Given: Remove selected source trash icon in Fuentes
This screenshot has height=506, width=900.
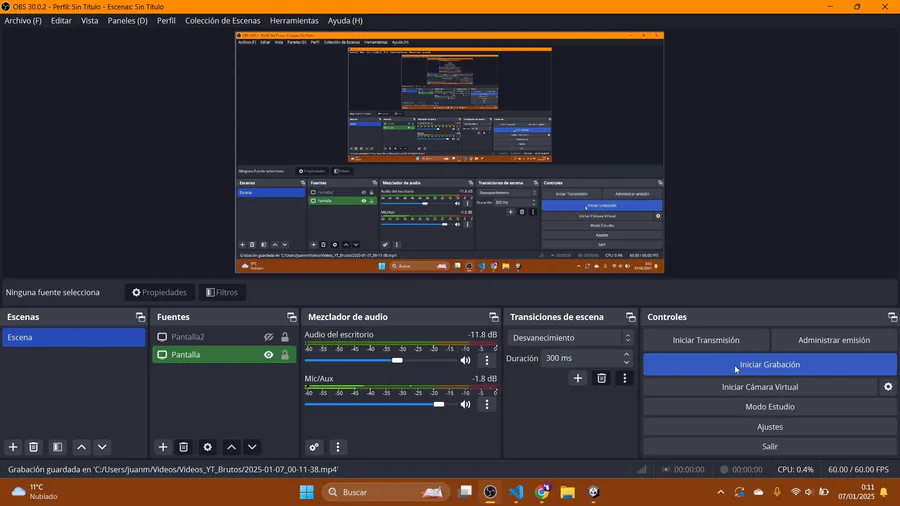Looking at the screenshot, I should tap(184, 447).
